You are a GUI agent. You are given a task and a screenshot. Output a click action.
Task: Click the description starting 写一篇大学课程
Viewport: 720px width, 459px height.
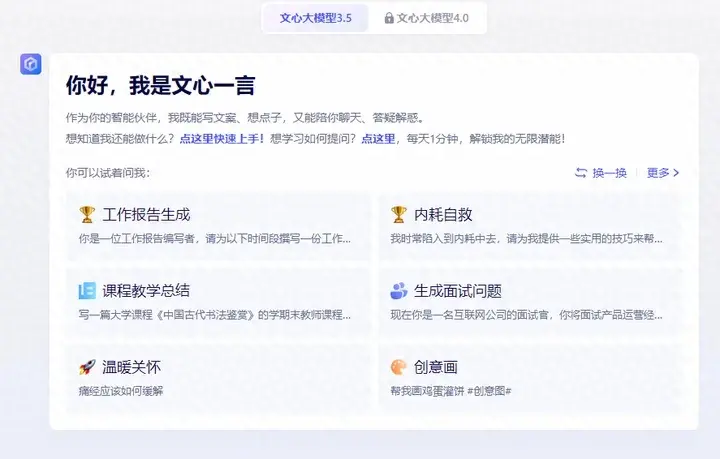[215, 315]
